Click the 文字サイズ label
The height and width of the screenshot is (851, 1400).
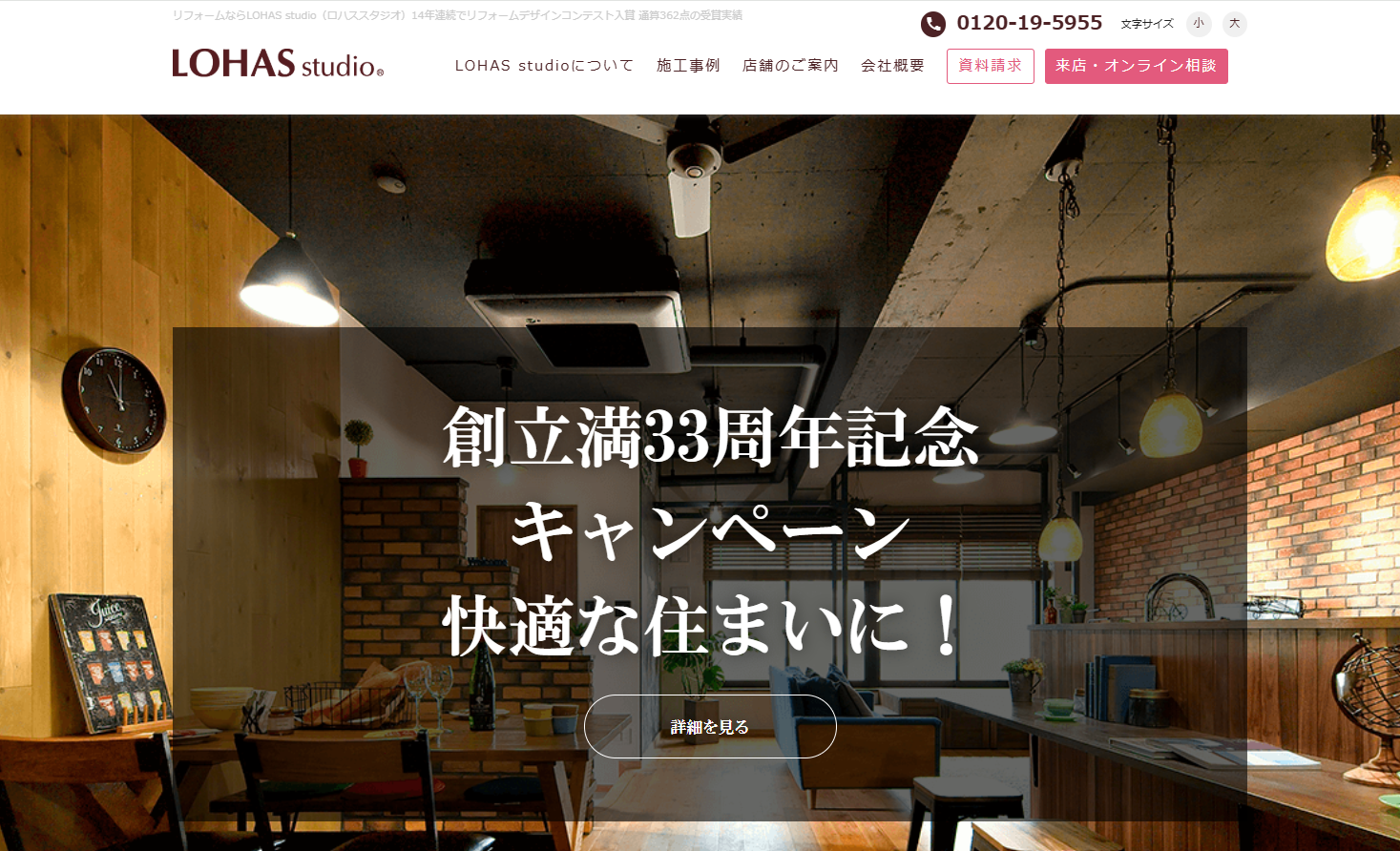pyautogui.click(x=1147, y=24)
